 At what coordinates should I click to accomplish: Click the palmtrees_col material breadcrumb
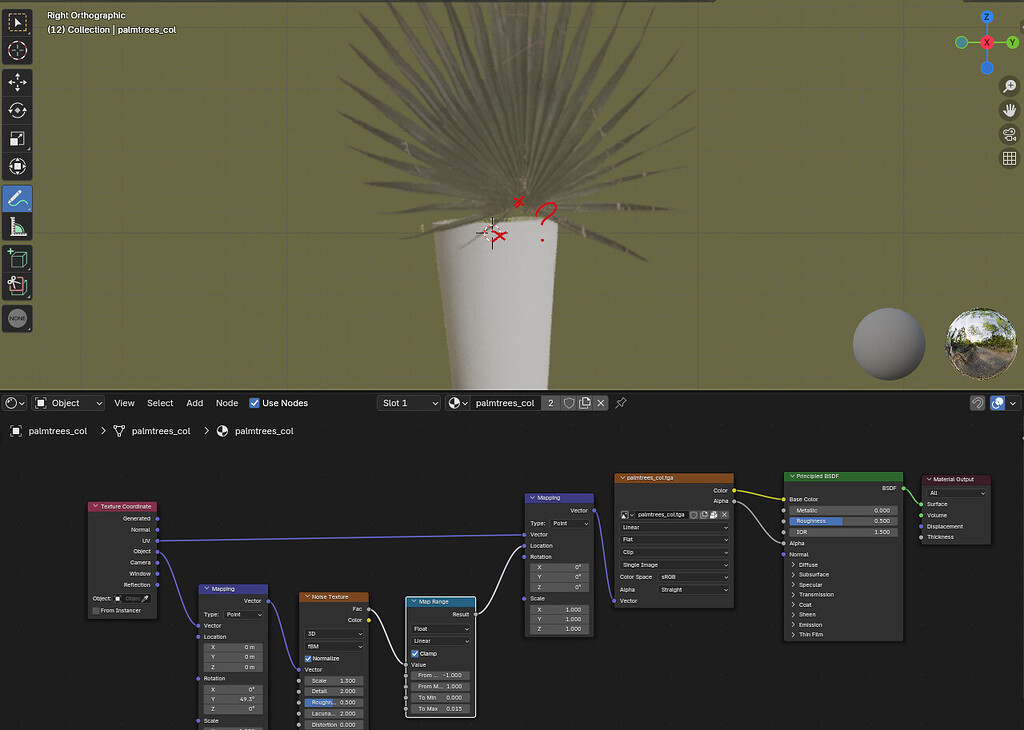[x=255, y=431]
